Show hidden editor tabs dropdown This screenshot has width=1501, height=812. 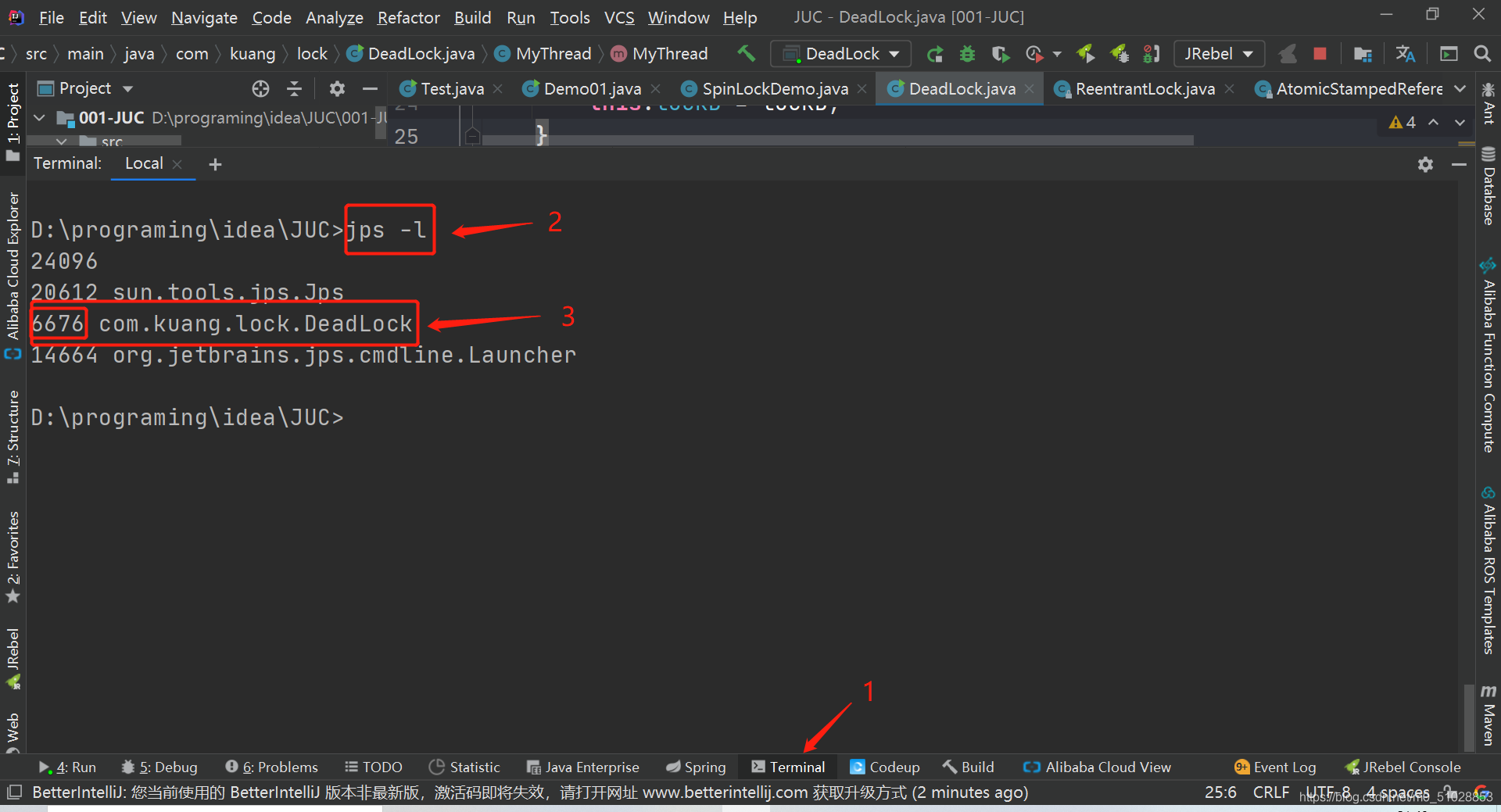1460,89
